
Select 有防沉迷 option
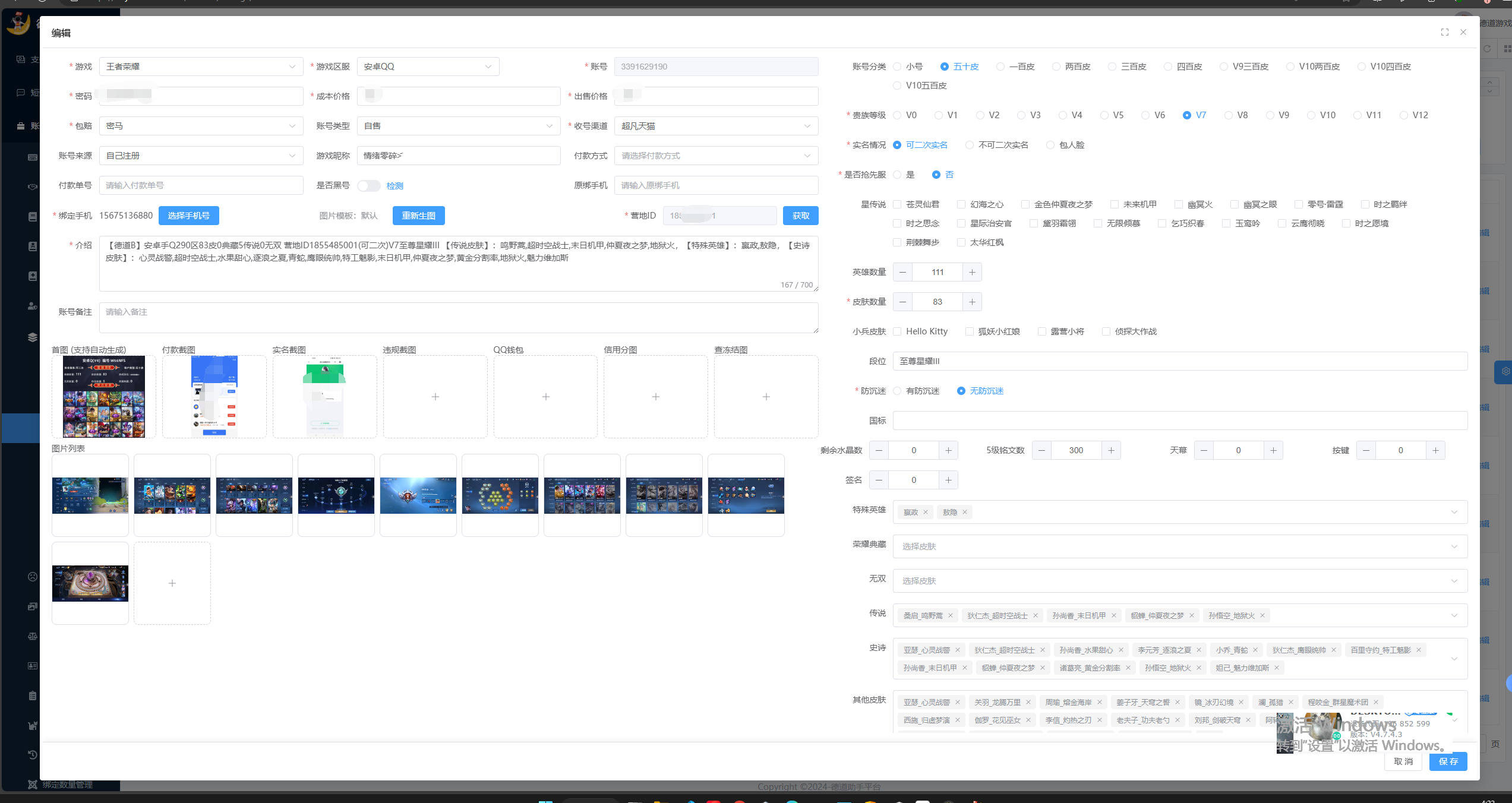coord(897,391)
